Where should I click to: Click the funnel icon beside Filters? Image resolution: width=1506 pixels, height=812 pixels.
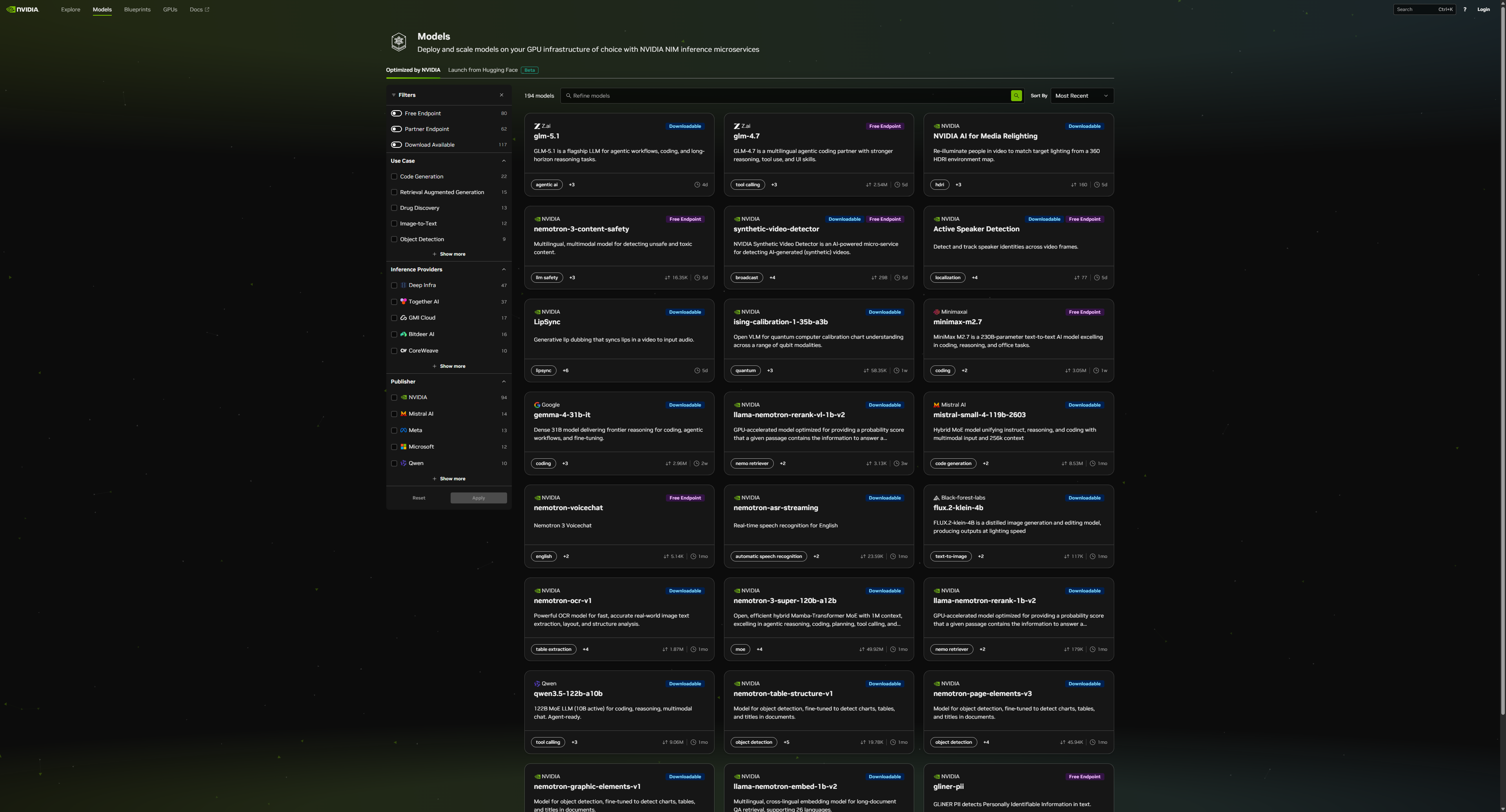393,95
